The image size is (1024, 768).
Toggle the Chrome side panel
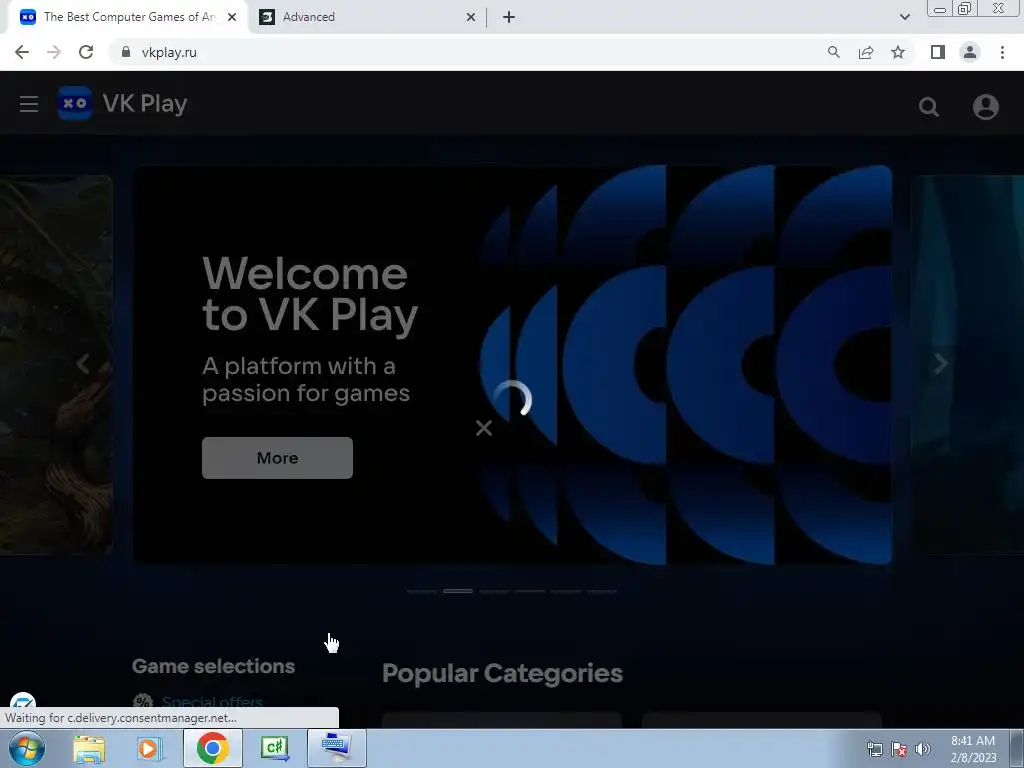click(938, 52)
